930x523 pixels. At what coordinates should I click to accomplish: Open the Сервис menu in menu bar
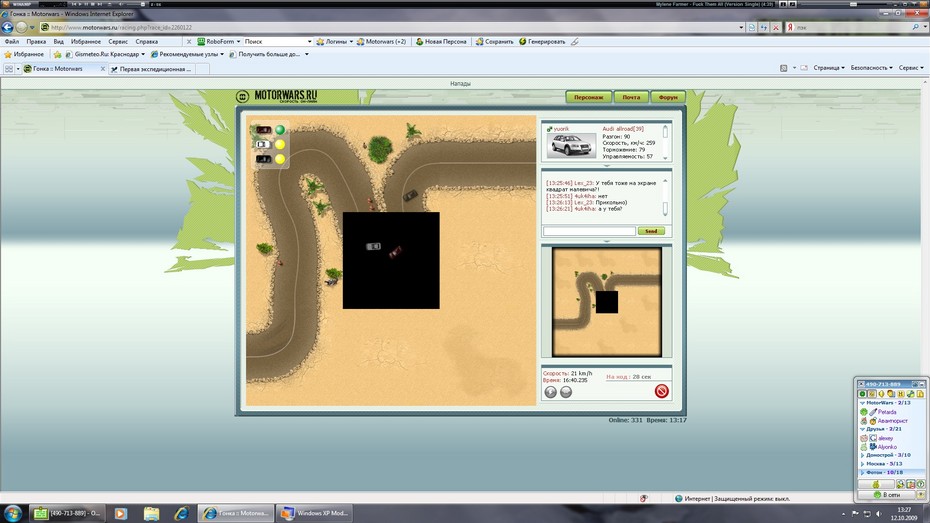coord(118,42)
